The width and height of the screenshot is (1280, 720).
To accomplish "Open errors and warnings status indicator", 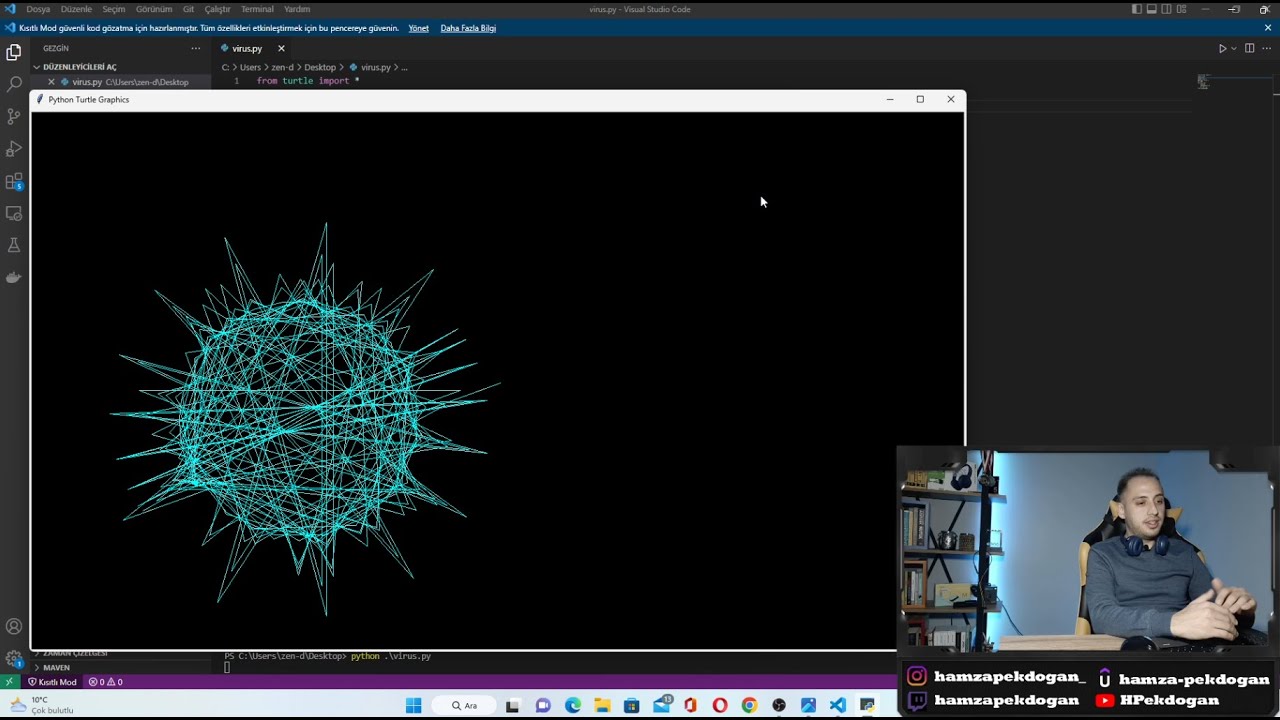I will [105, 682].
